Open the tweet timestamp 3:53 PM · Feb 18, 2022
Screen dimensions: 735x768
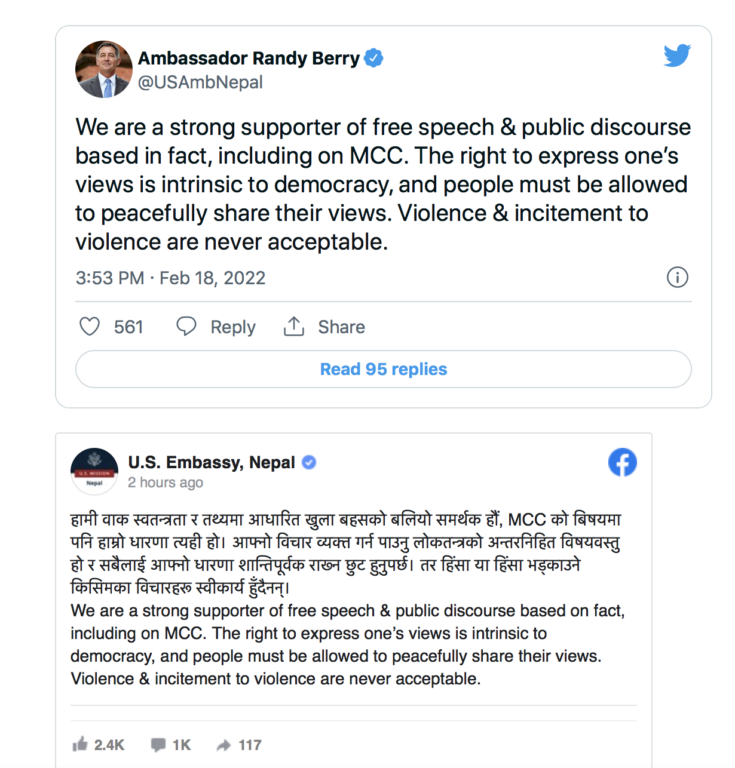[170, 278]
